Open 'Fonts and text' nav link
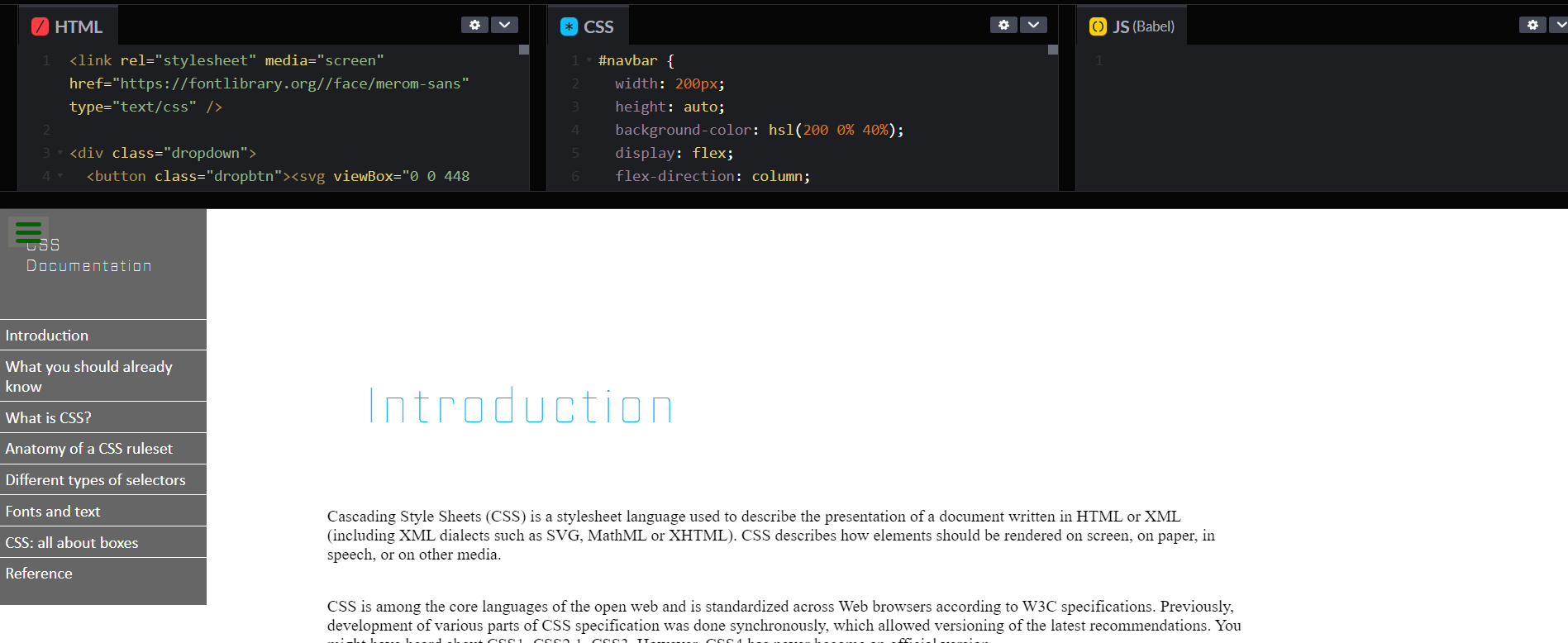1568x643 pixels. click(x=103, y=512)
